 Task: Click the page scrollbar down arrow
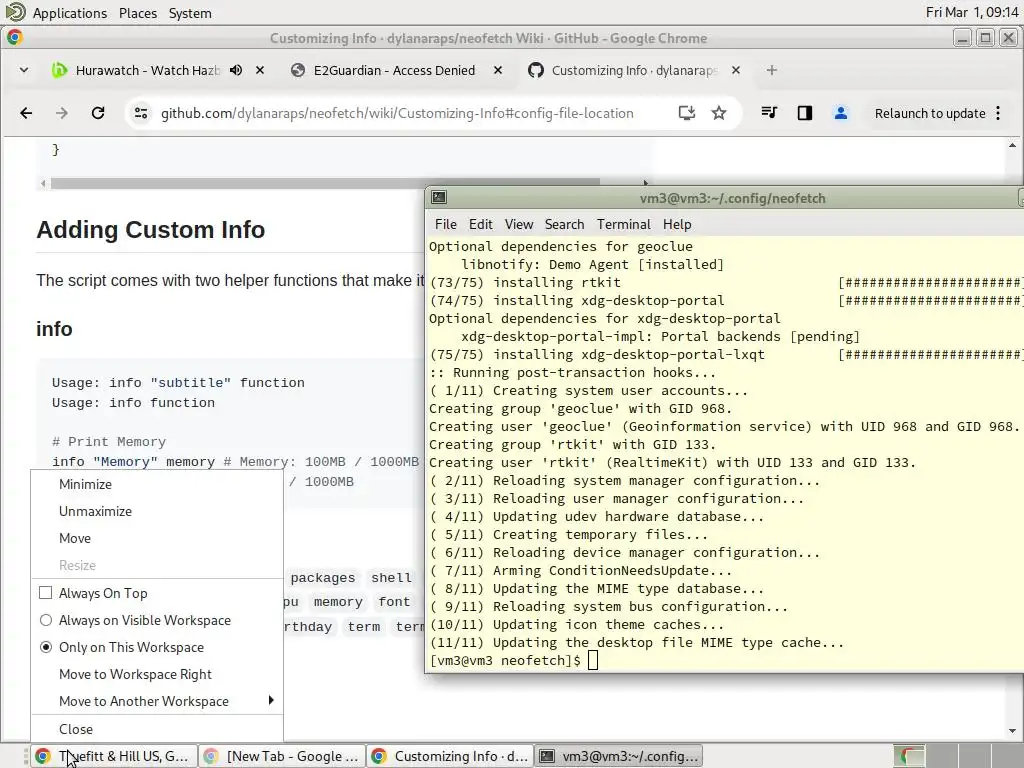coord(1012,731)
